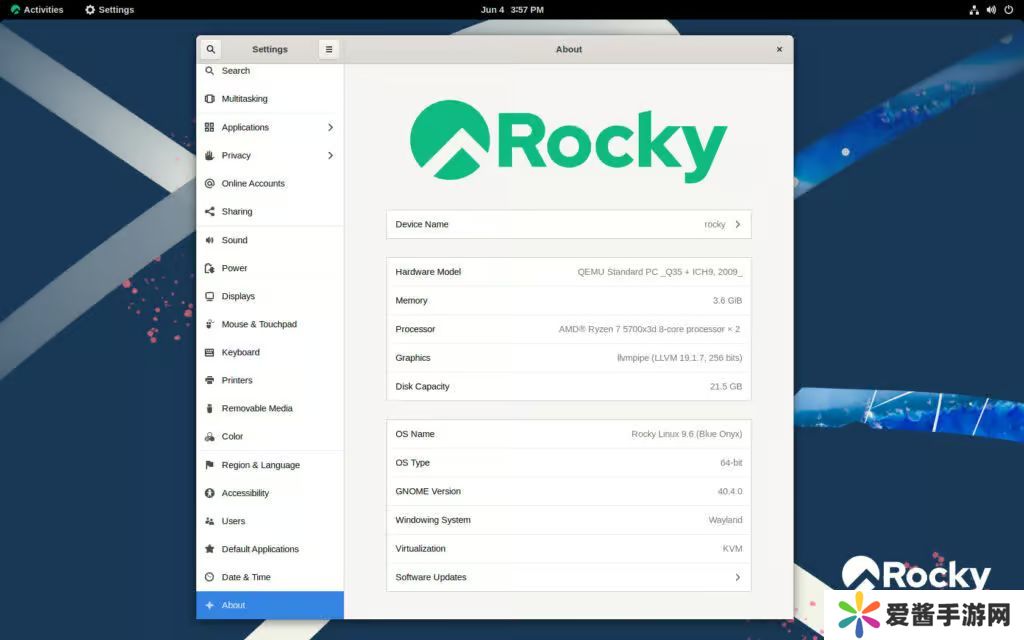
Task: Open Device Name row chevron
Action: point(738,224)
